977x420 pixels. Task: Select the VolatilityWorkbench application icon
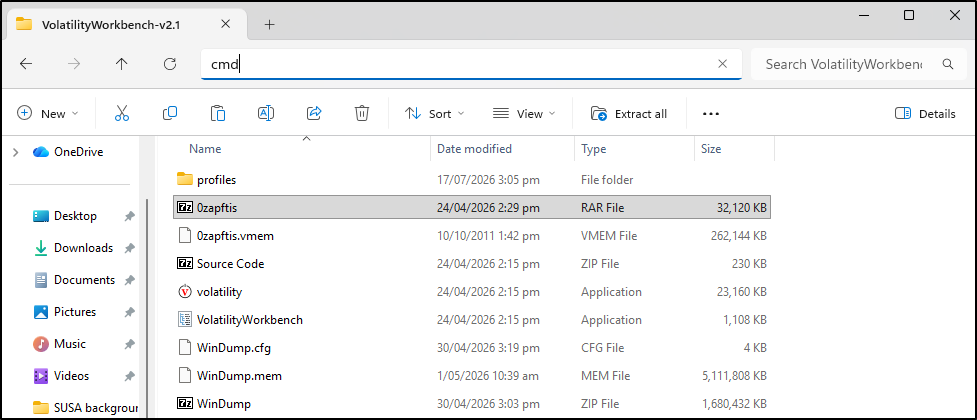tap(184, 320)
